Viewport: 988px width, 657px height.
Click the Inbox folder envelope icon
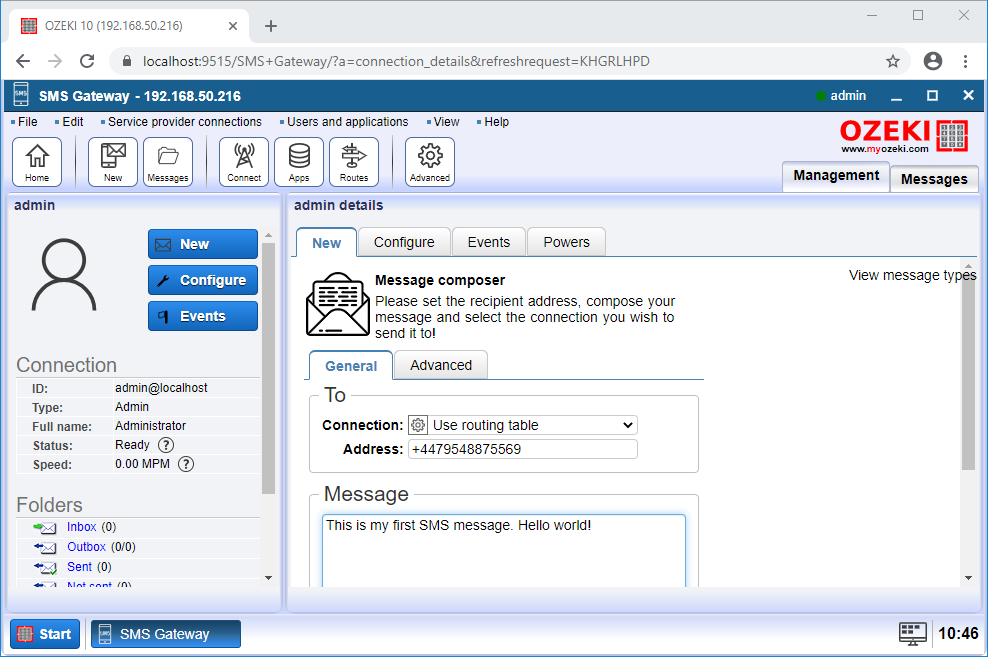tap(45, 528)
